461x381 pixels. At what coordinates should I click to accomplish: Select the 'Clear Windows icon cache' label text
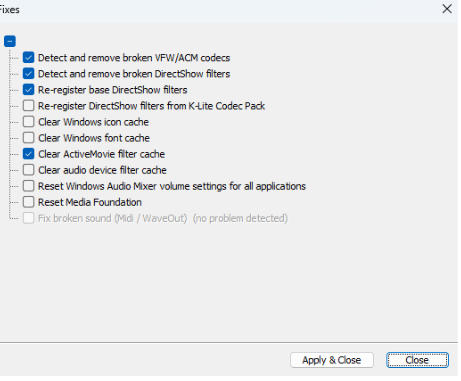93,122
